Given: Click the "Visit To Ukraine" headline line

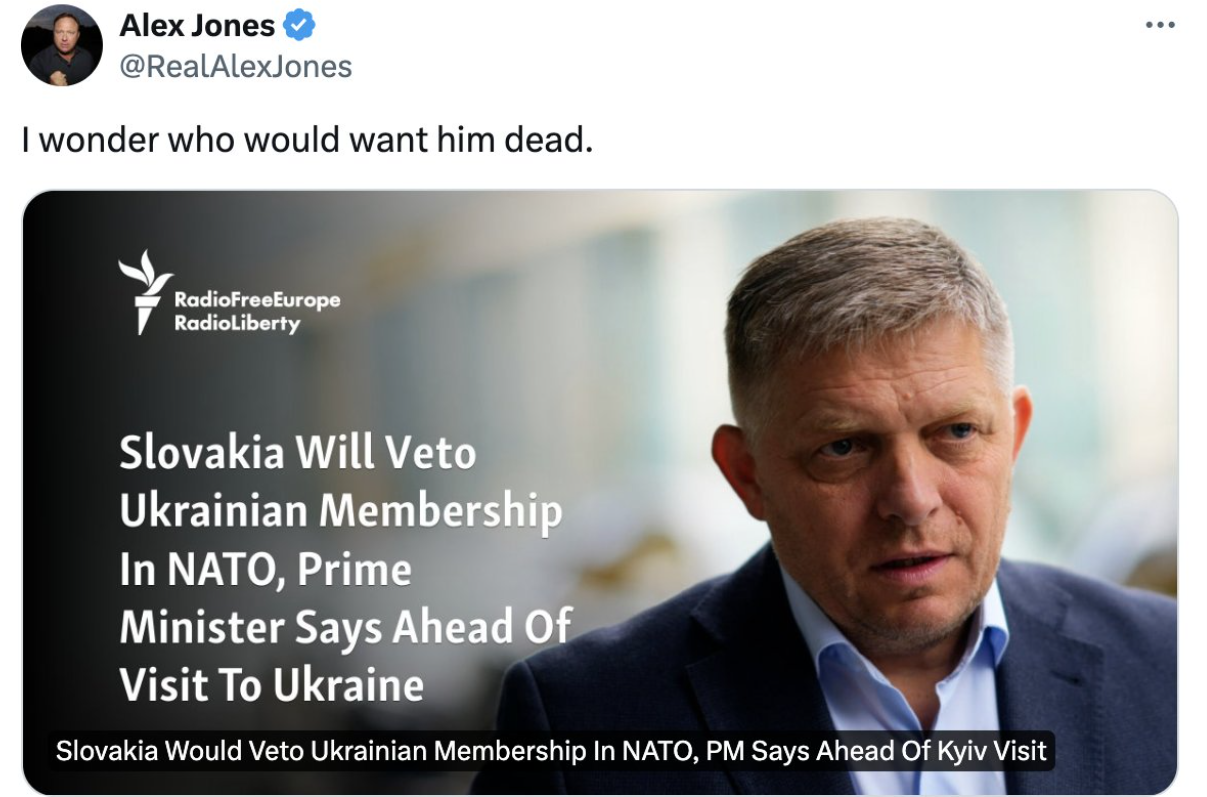Looking at the screenshot, I should (271, 685).
